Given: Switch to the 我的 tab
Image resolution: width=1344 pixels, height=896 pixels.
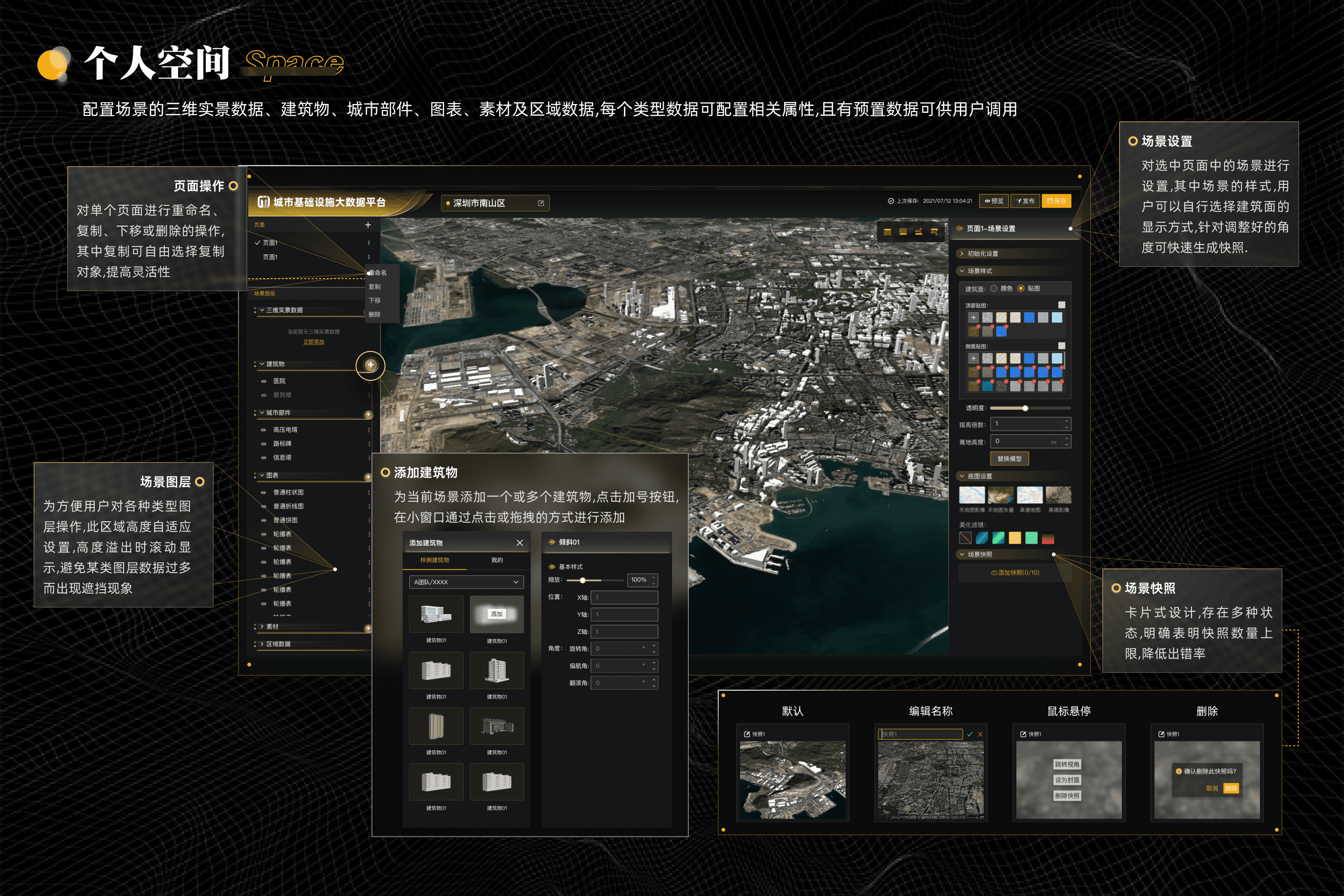Looking at the screenshot, I should [x=497, y=560].
